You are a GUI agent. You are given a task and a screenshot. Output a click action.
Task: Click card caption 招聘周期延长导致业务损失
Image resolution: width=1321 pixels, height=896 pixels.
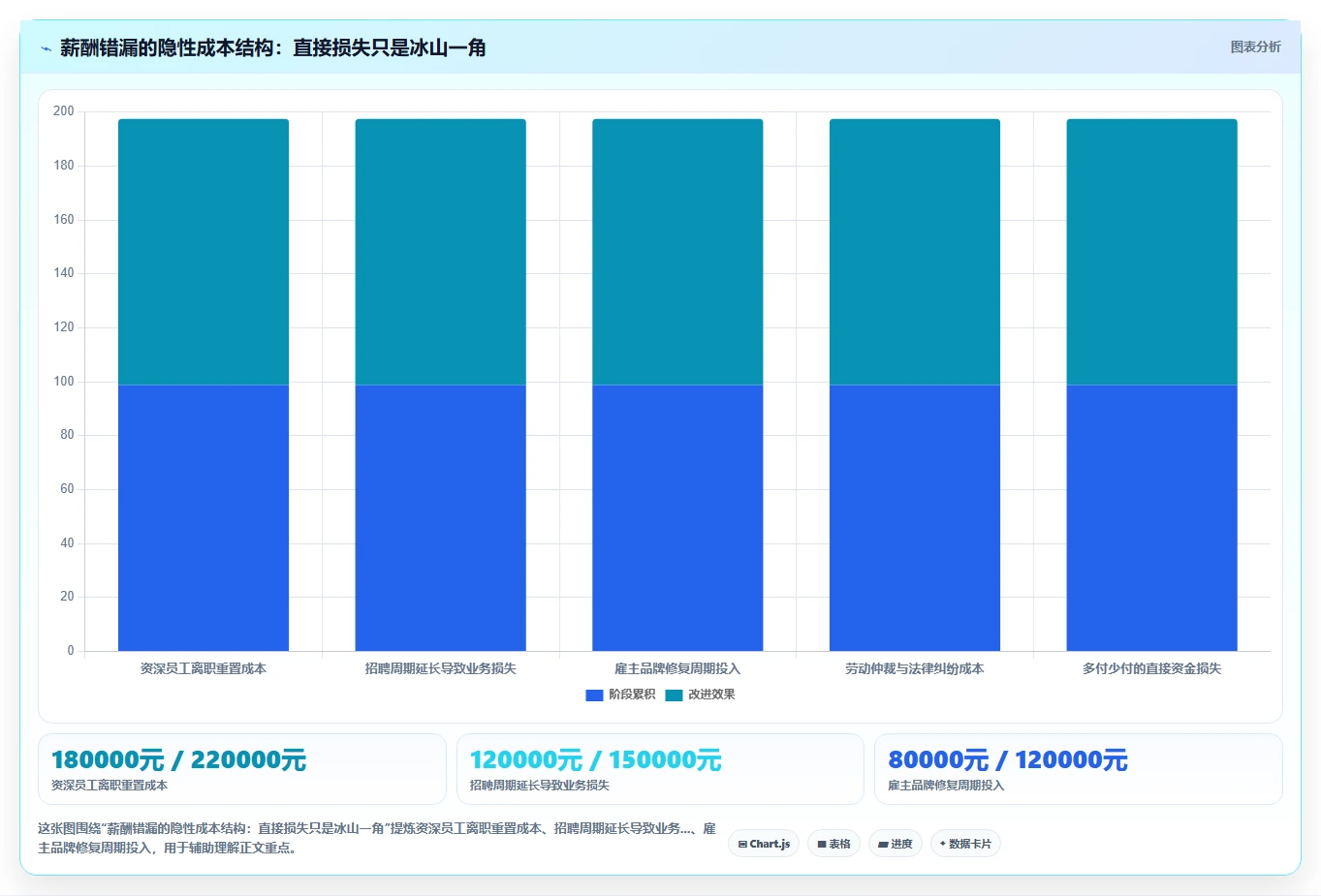pyautogui.click(x=540, y=786)
